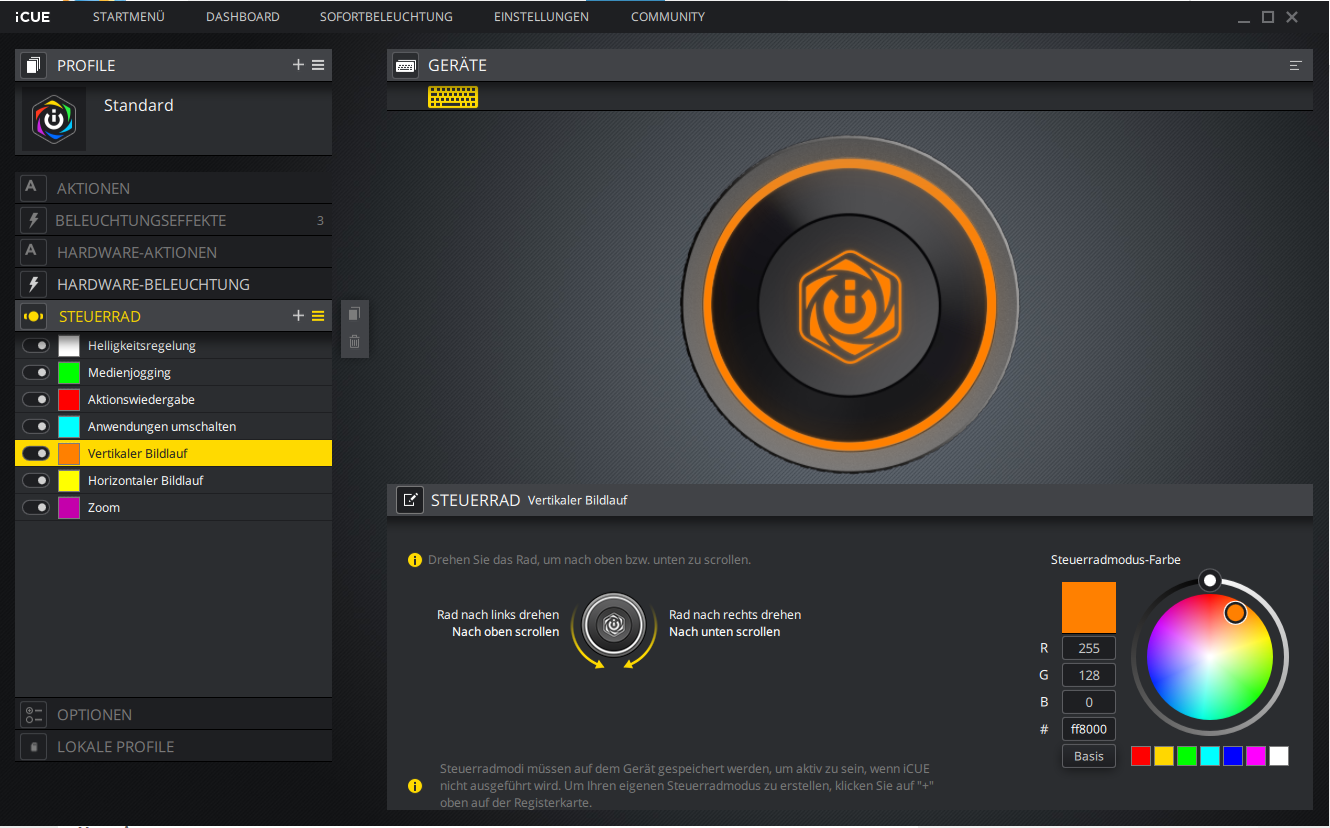Toggle the Medienjogging mode switch

[x=37, y=372]
